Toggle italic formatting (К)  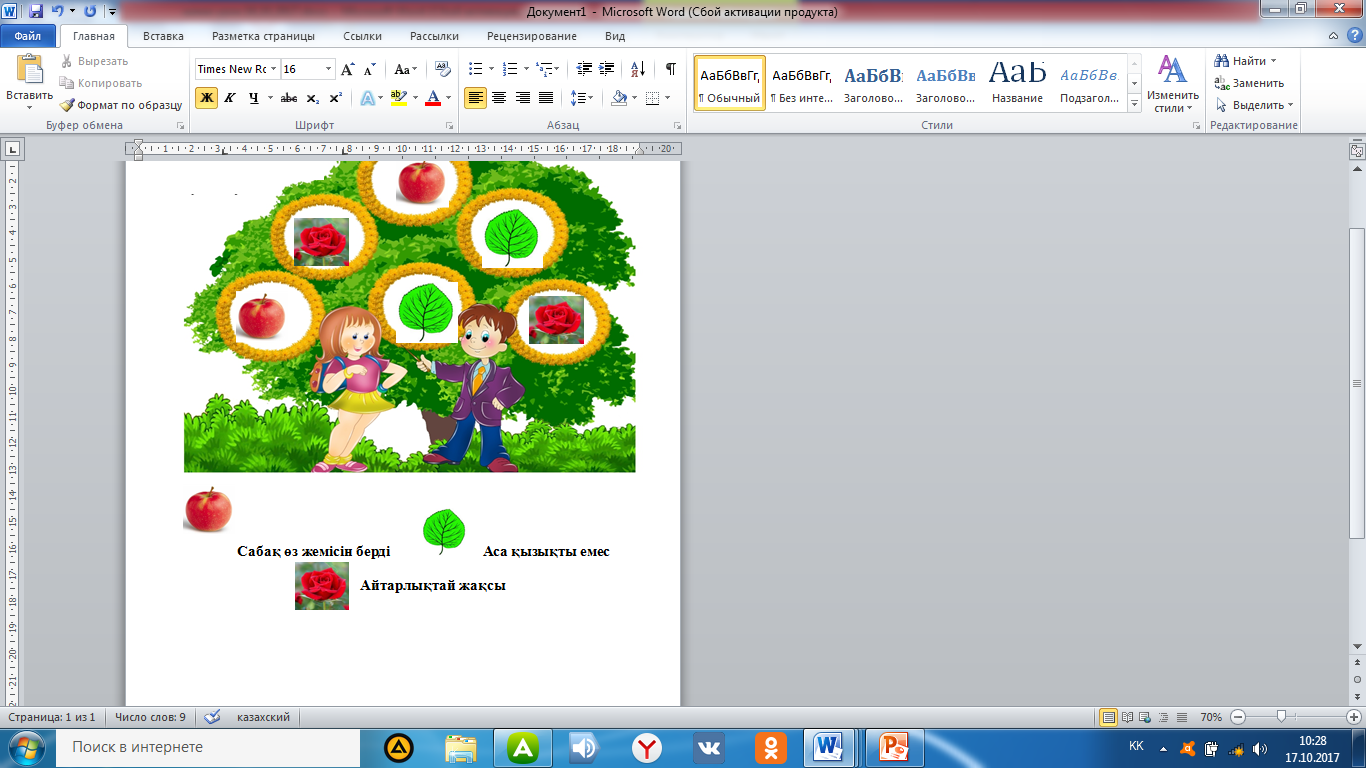point(230,98)
